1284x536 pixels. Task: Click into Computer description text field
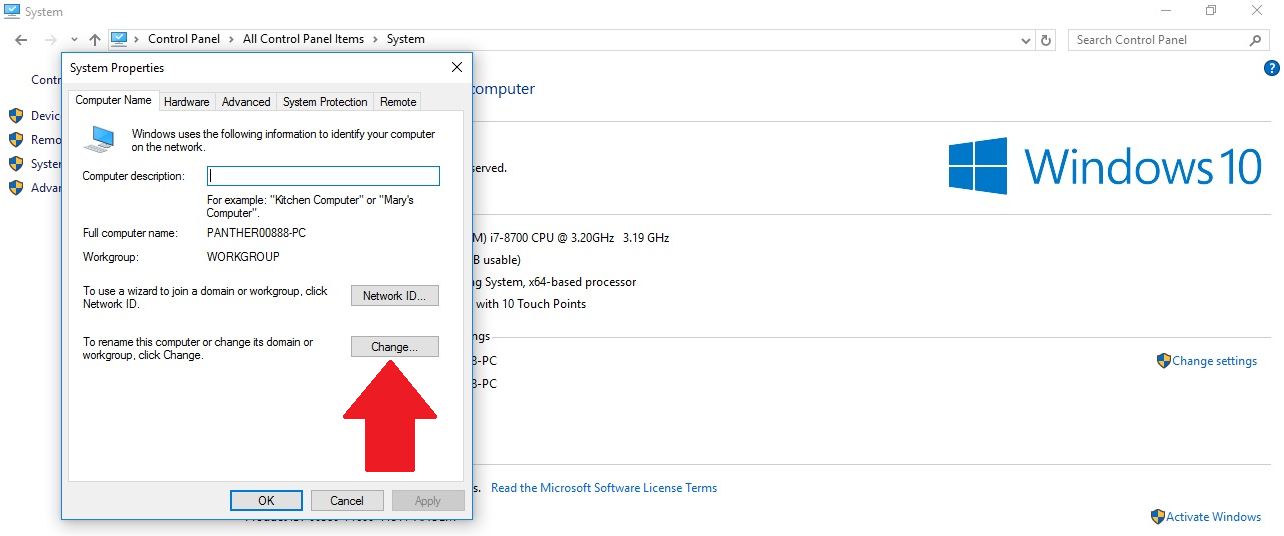coord(323,176)
